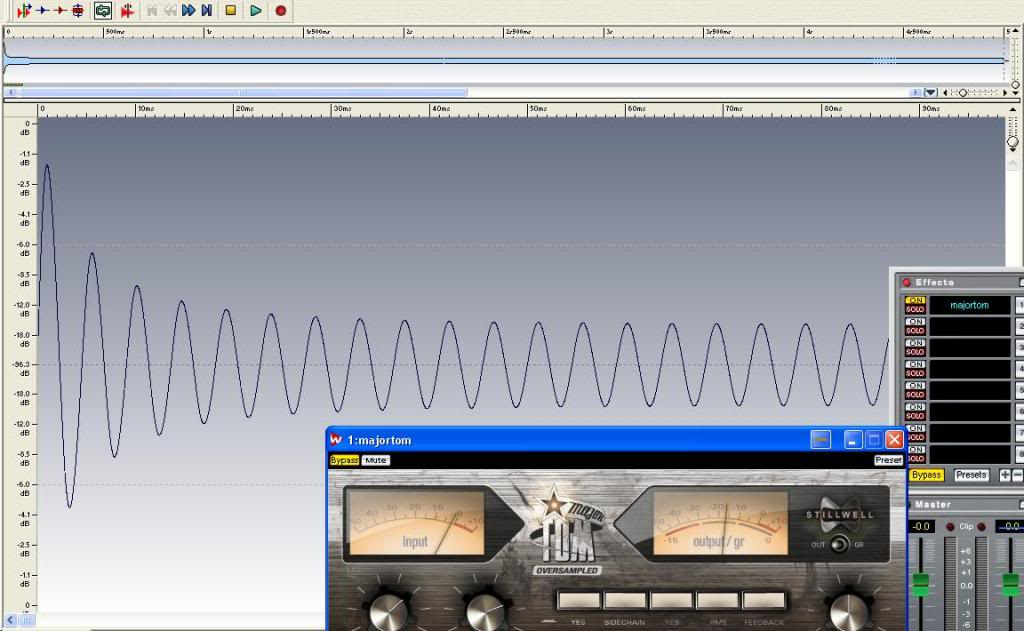Click the second majortom knob
This screenshot has height=631, width=1024.
click(485, 611)
